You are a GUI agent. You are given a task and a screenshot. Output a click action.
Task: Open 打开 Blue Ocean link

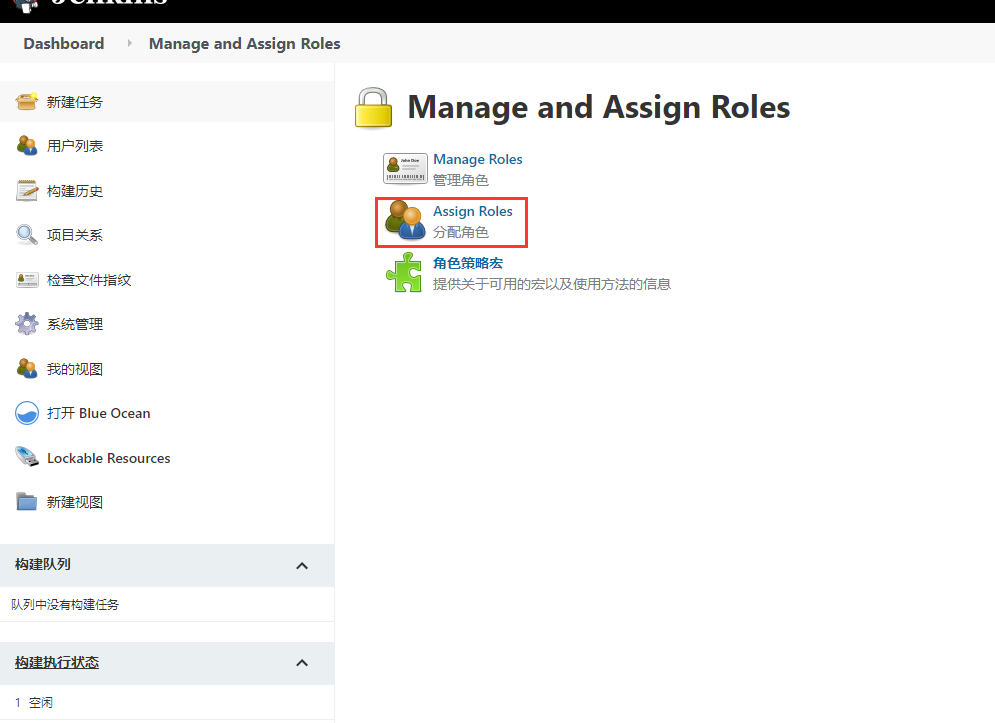98,413
